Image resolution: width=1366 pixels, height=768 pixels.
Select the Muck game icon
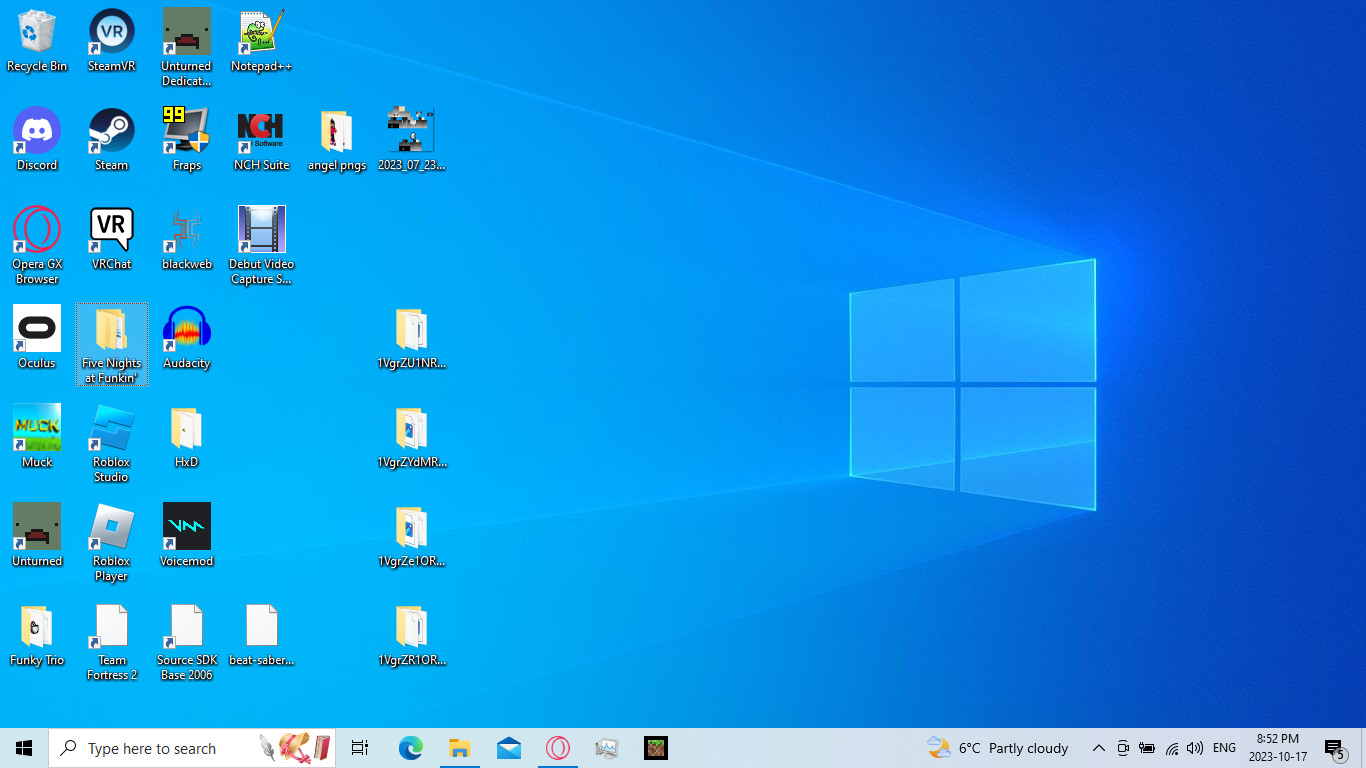coord(37,437)
